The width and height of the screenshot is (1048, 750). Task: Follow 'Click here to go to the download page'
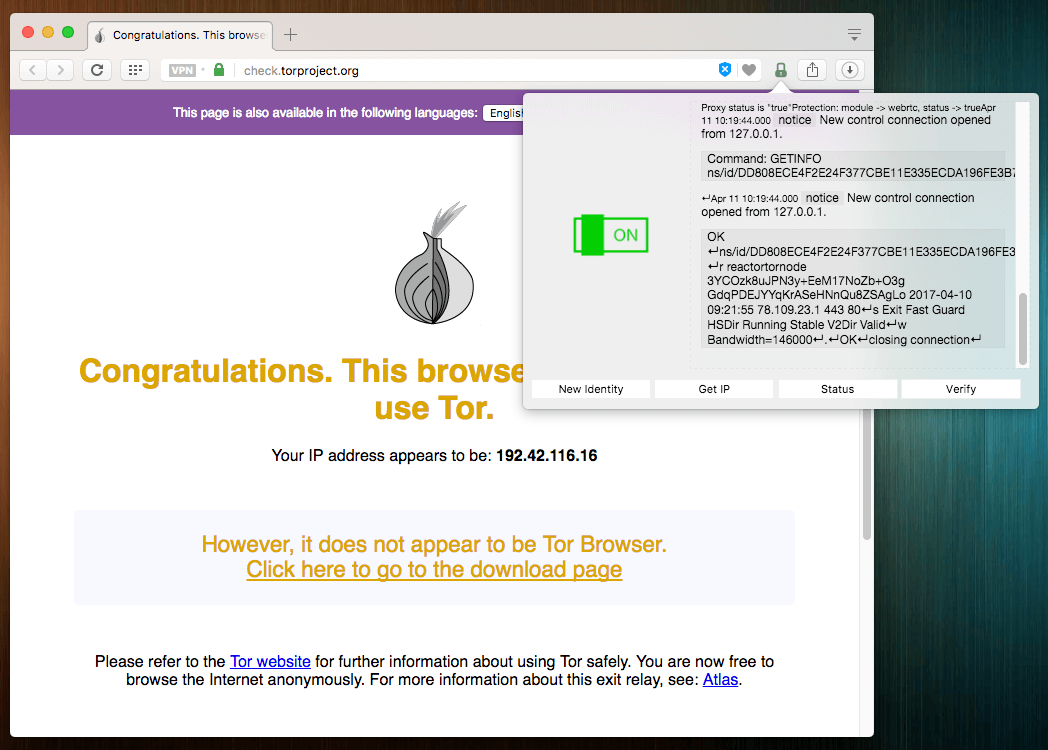(434, 570)
